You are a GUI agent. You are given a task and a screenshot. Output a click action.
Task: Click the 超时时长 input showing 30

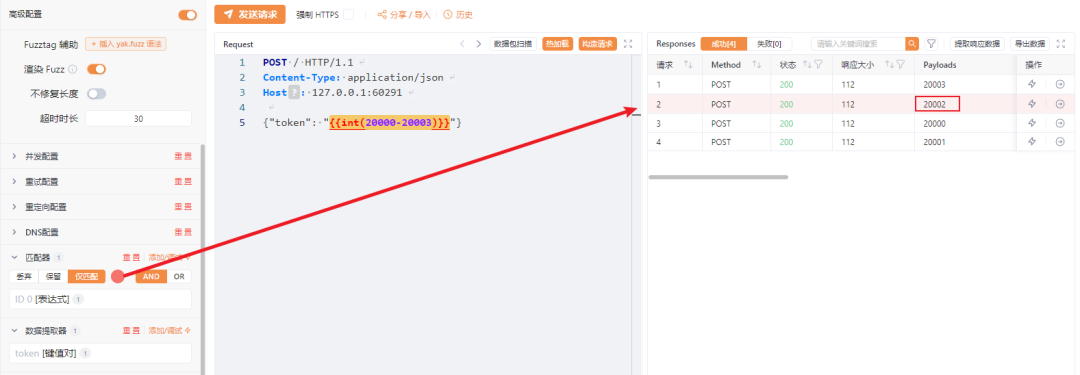(x=138, y=119)
